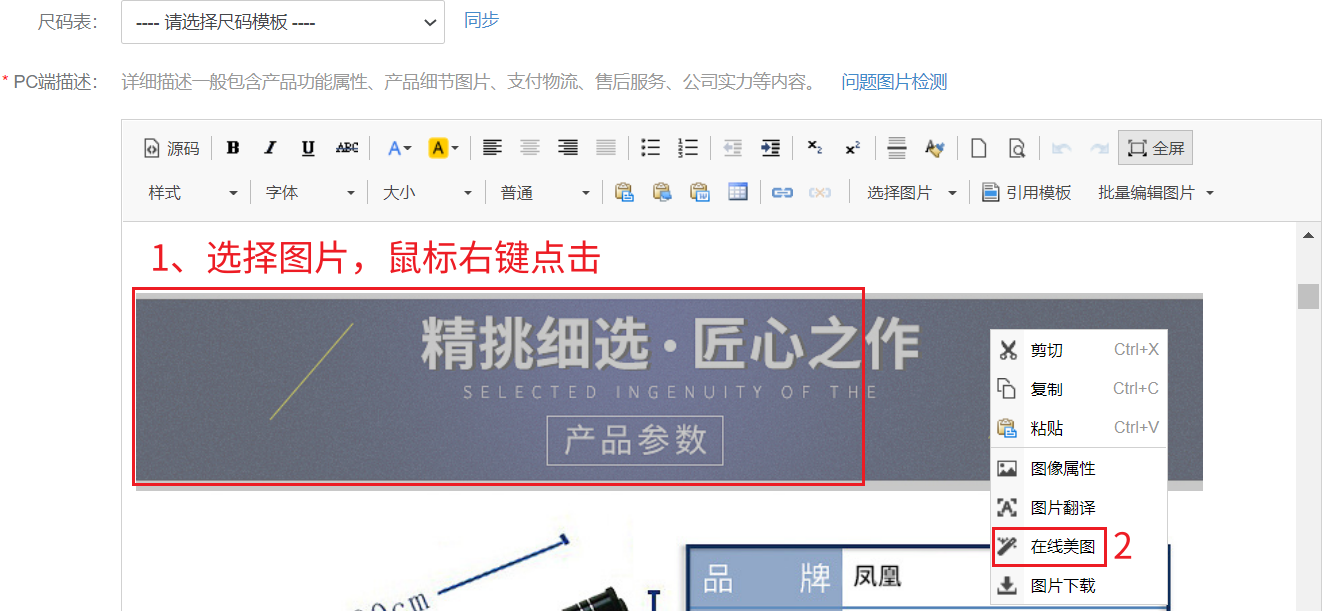Apply subscript formatting

tap(814, 148)
